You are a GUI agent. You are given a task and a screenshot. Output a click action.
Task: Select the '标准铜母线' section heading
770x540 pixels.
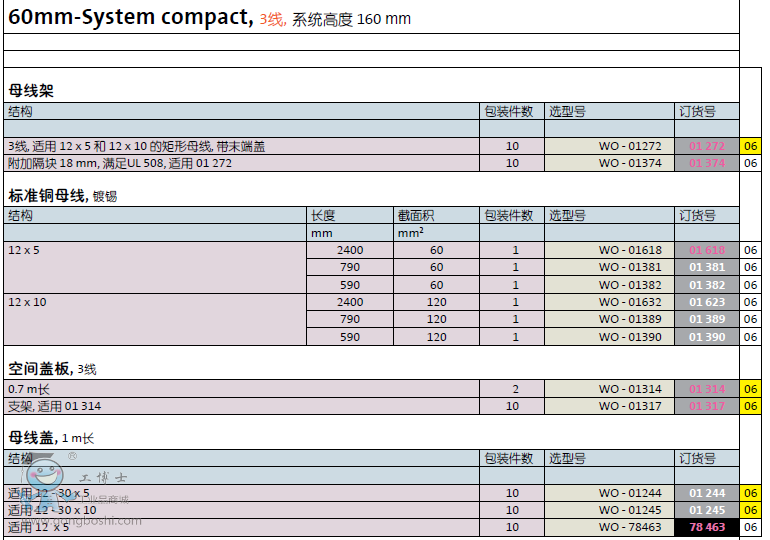pyautogui.click(x=47, y=195)
